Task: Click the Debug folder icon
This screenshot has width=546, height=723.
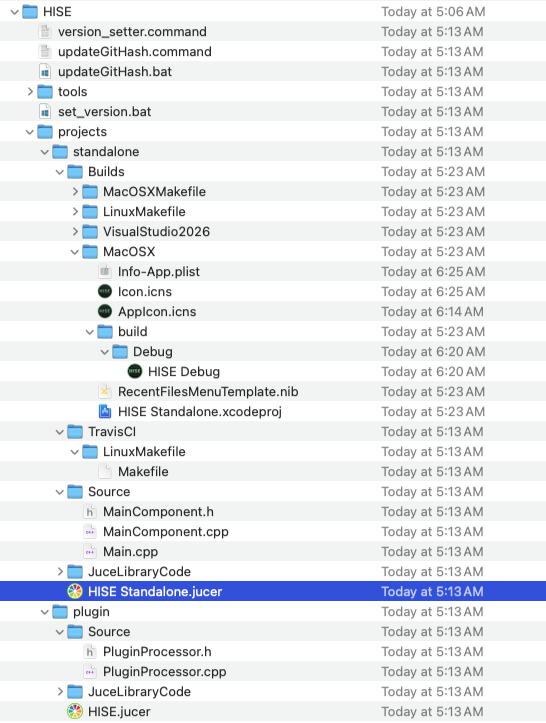Action: [120, 351]
